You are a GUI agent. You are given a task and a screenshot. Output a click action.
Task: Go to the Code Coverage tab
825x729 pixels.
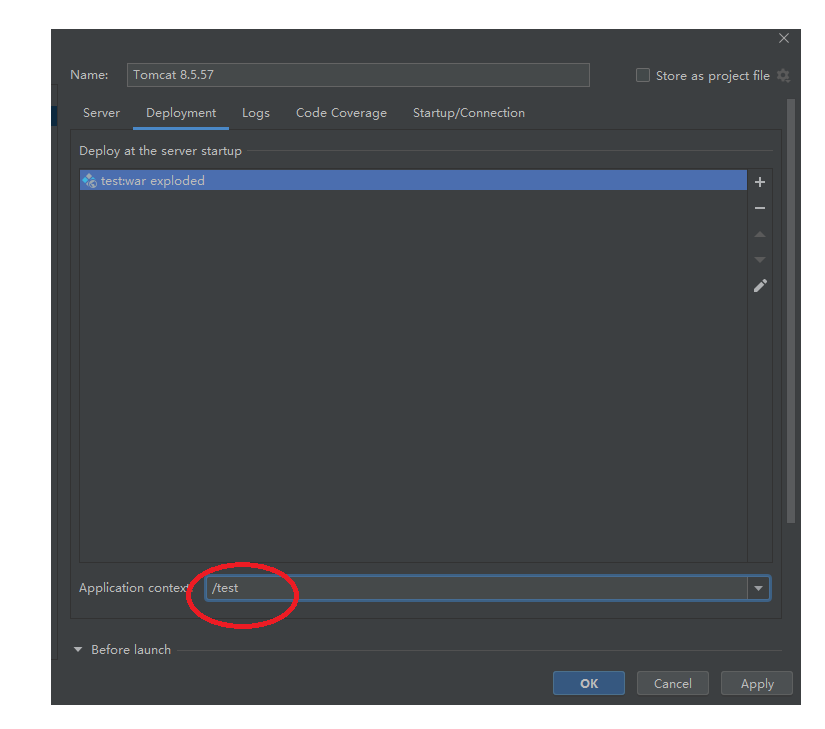[x=341, y=113]
